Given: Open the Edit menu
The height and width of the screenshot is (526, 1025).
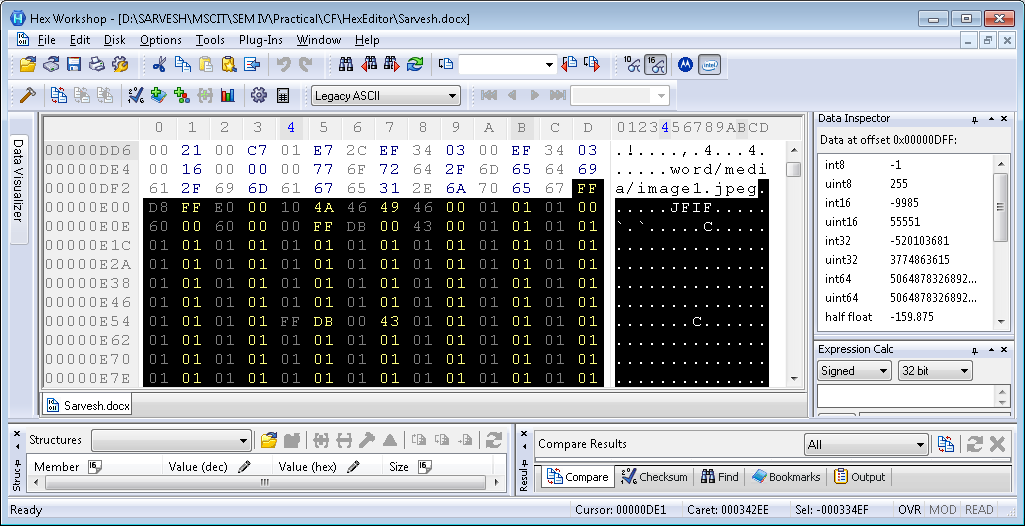Looking at the screenshot, I should pos(80,40).
